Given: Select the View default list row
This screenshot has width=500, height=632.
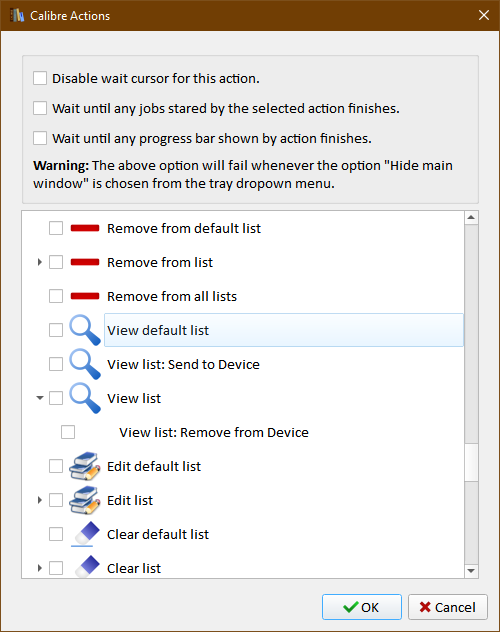Looking at the screenshot, I should (284, 330).
